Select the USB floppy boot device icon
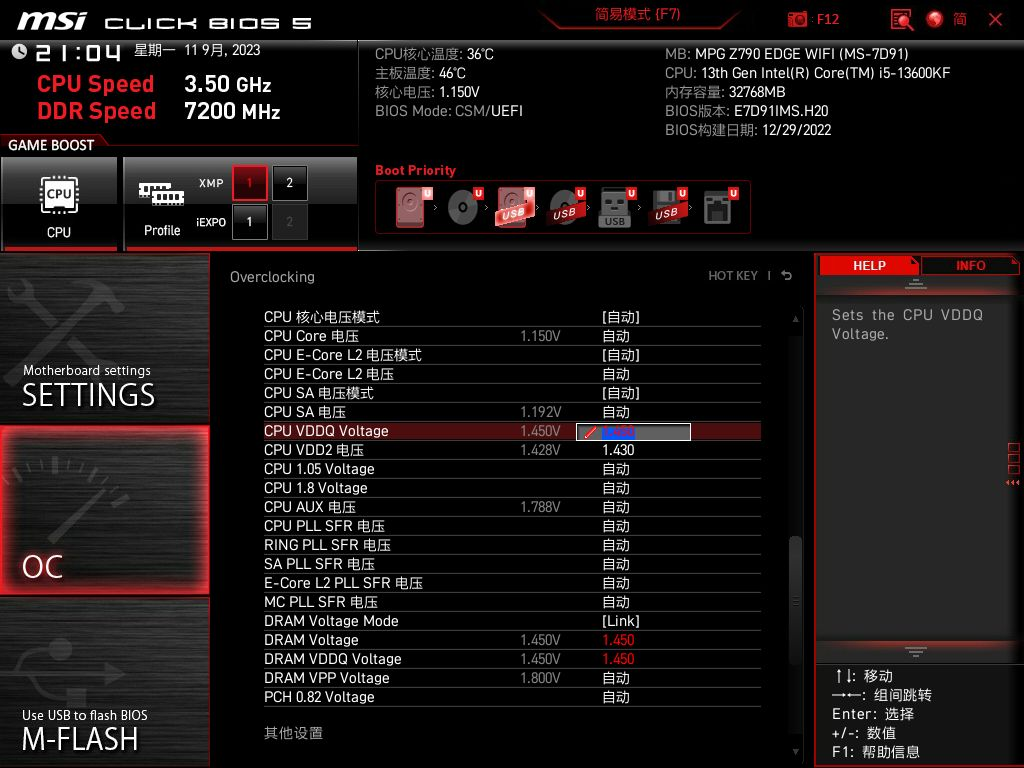 (x=667, y=206)
